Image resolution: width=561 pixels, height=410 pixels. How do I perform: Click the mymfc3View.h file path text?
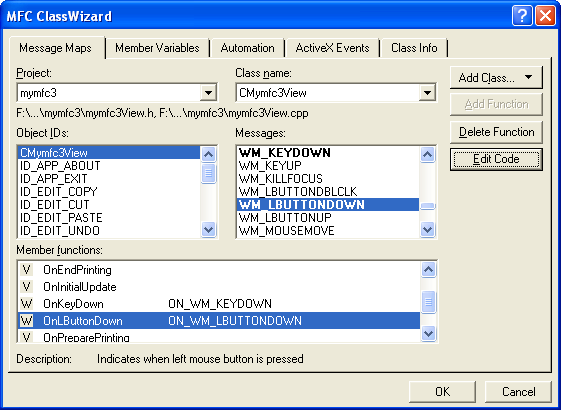pyautogui.click(x=86, y=113)
